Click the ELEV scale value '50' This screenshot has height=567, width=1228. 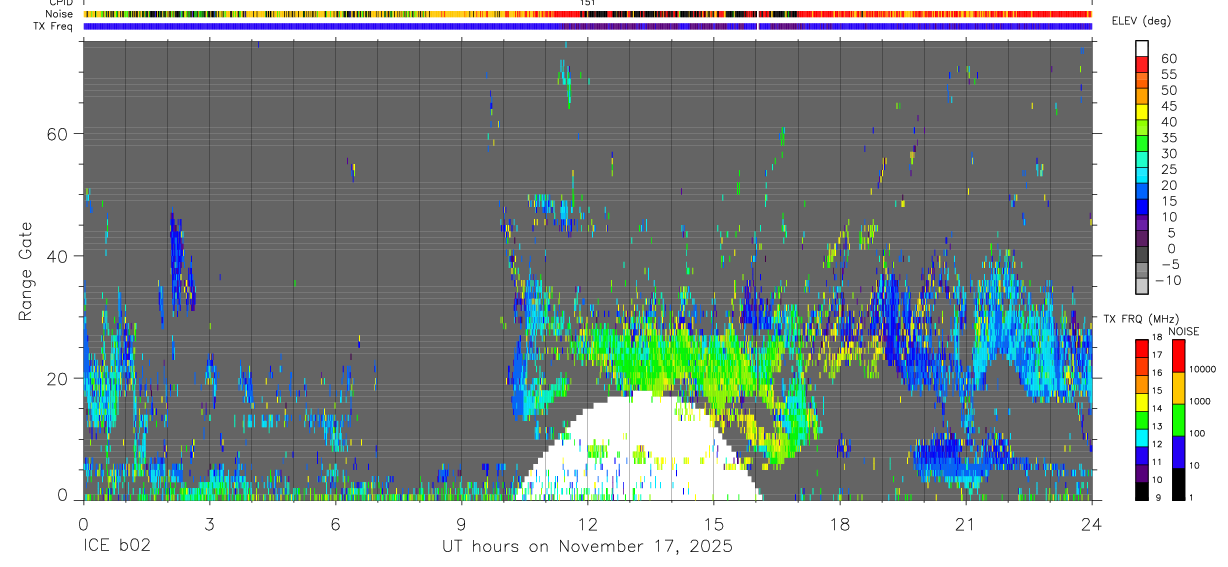(x=1167, y=91)
